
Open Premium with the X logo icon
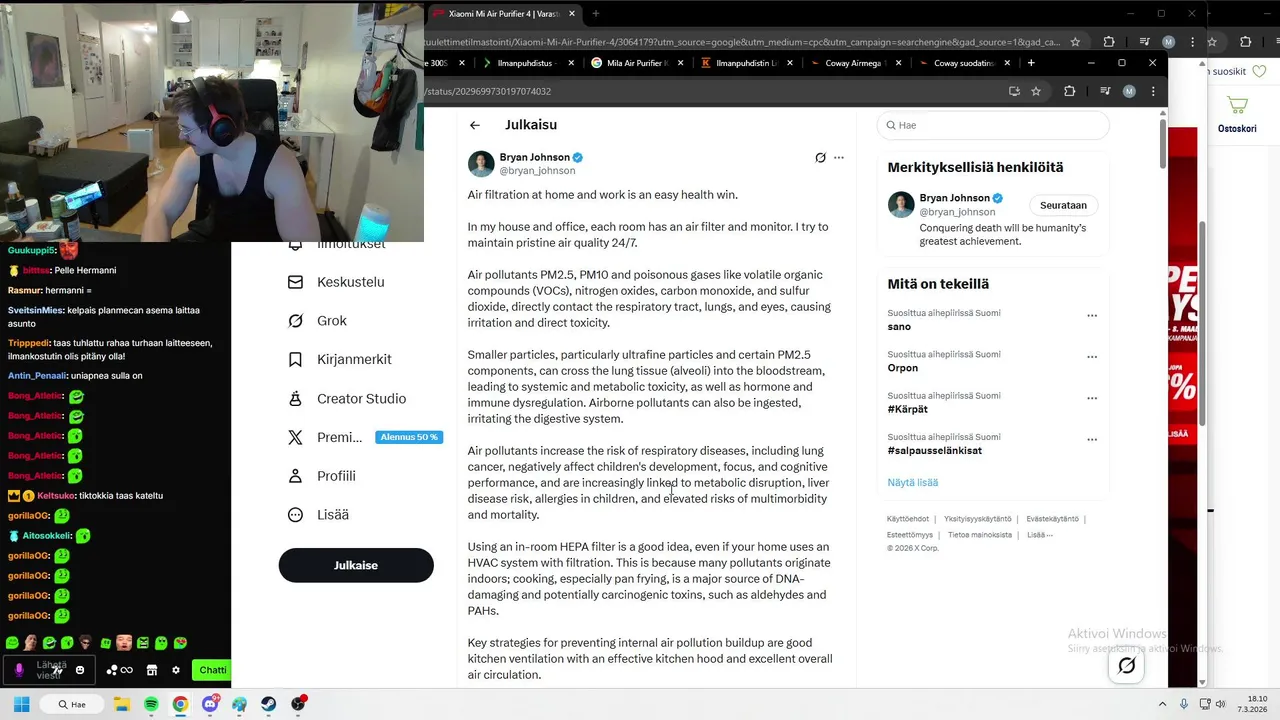point(325,437)
